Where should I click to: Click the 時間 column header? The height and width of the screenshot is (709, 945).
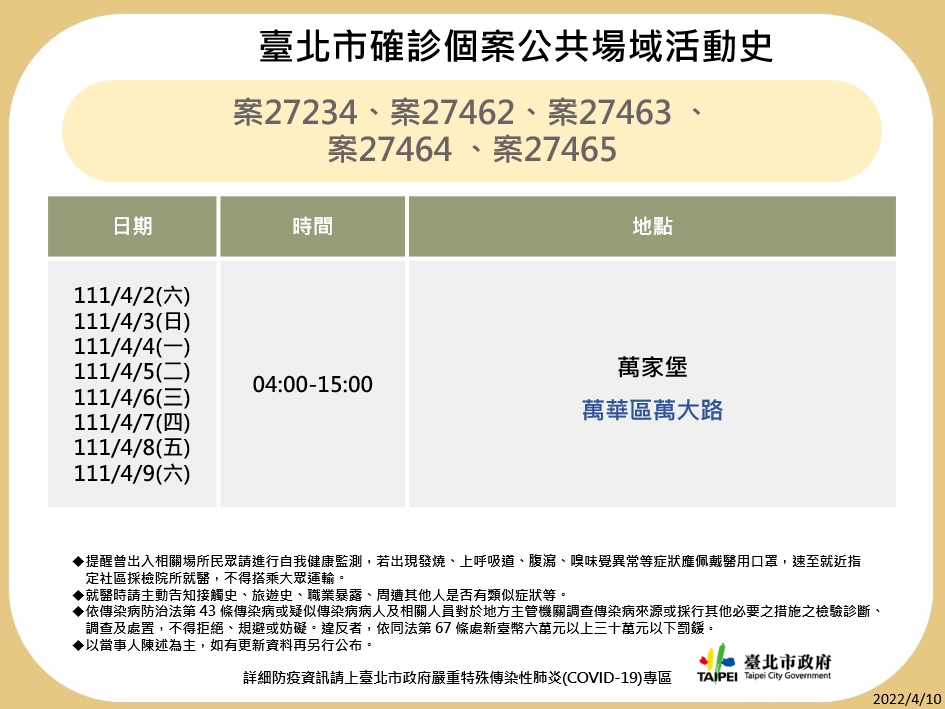click(x=312, y=227)
